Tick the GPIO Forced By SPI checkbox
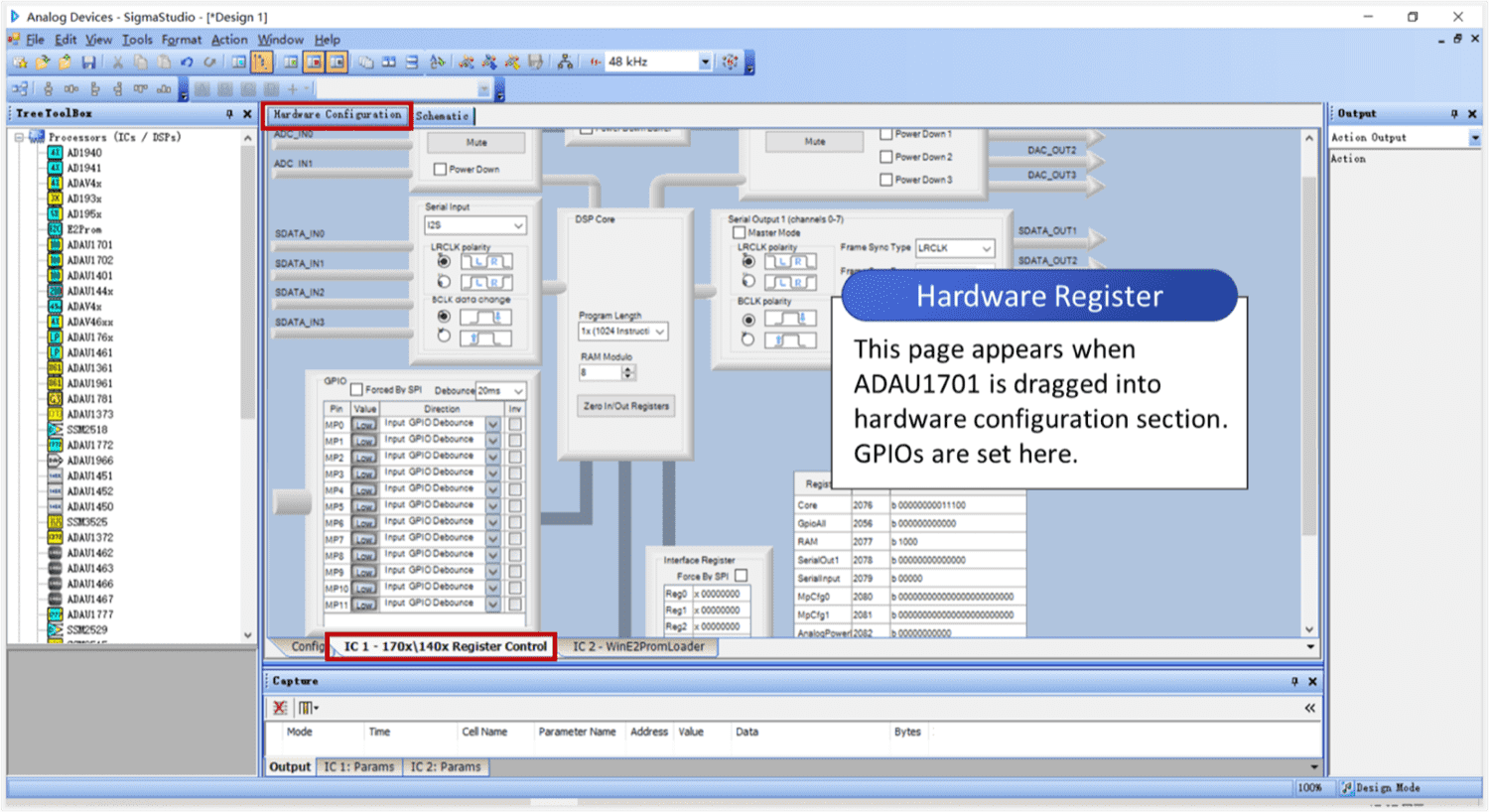 pos(356,390)
